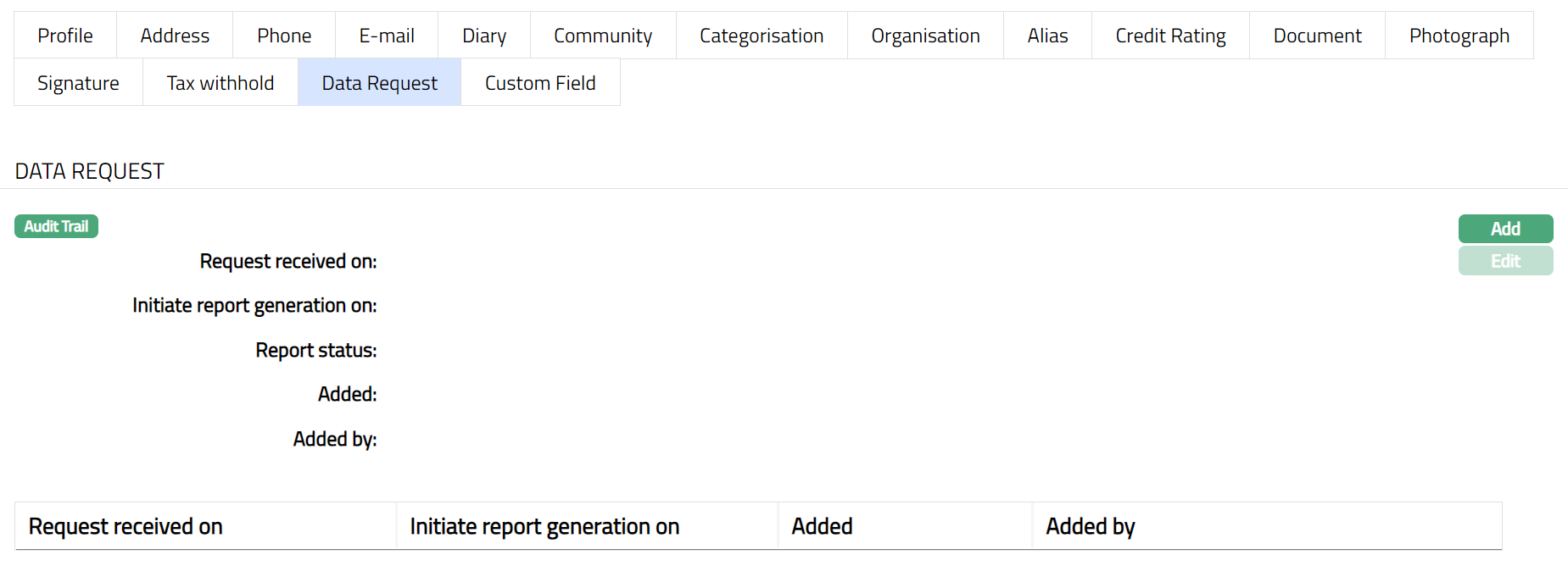Screen dimensions: 1568x566
Task: Go to the Tax withhold tab
Action: [x=220, y=83]
